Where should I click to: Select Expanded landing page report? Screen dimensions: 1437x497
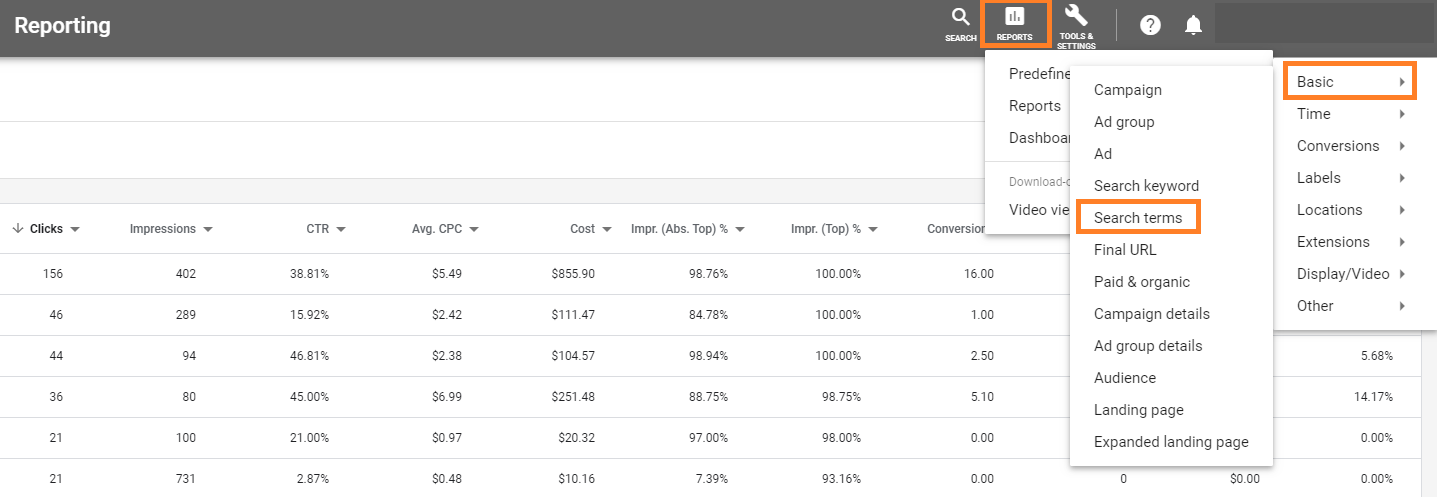pos(1170,442)
